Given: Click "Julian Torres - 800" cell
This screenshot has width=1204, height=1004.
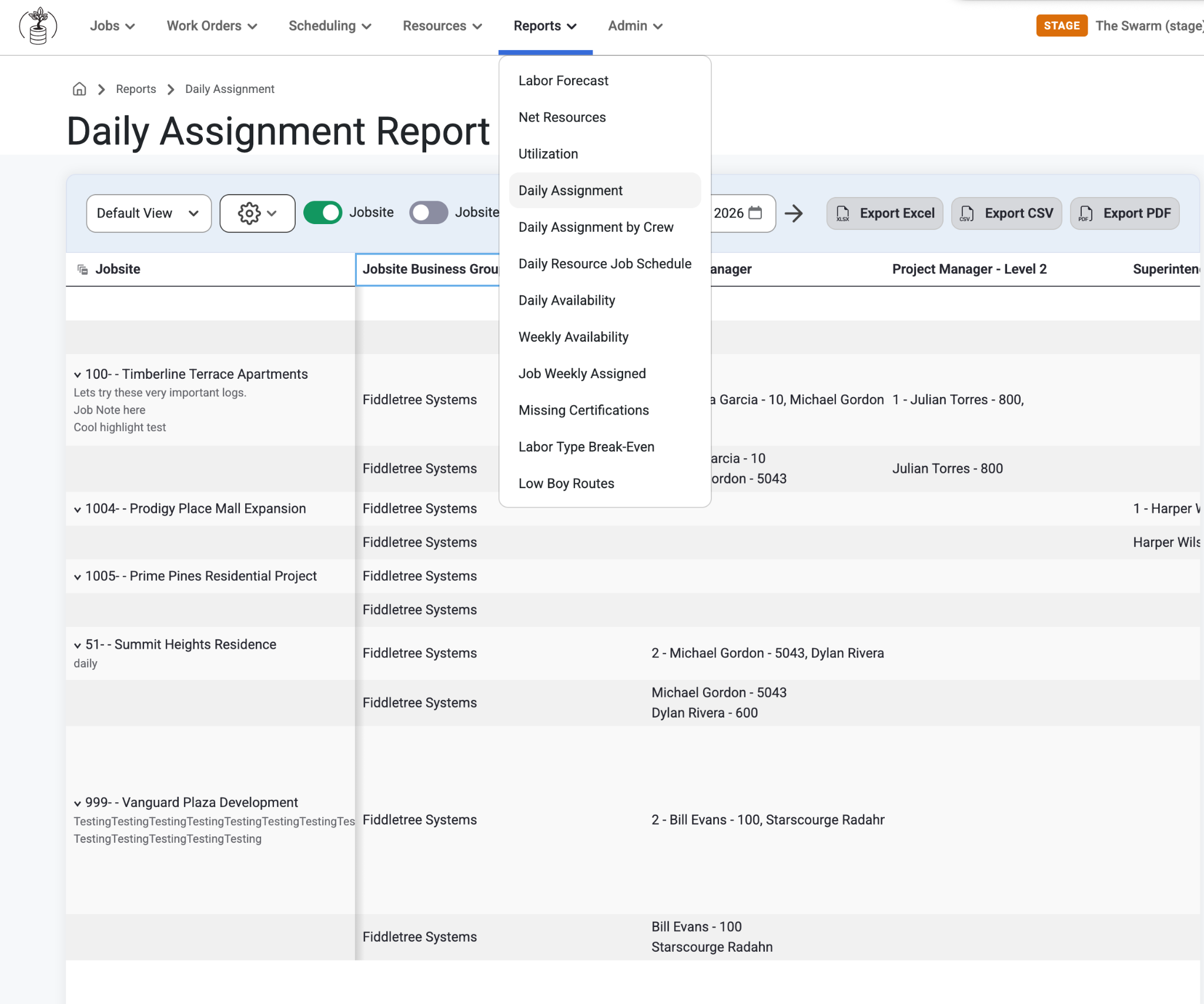Looking at the screenshot, I should tap(948, 469).
